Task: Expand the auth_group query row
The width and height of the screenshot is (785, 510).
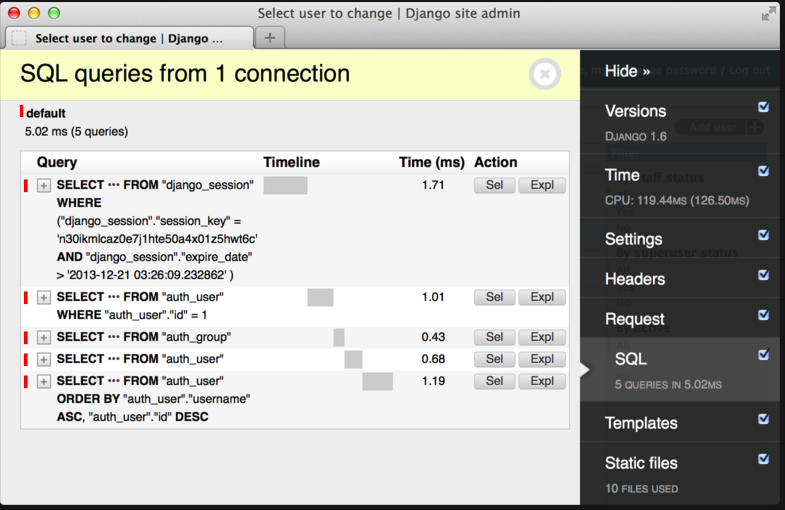Action: (x=44, y=338)
